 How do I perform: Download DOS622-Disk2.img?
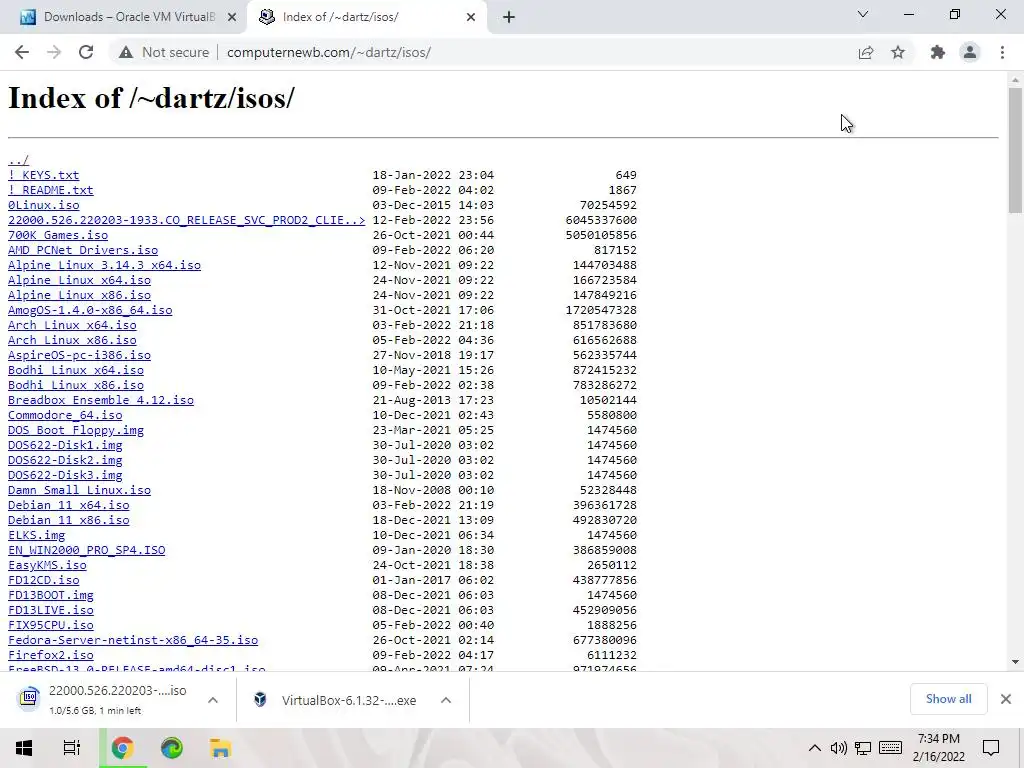65,460
